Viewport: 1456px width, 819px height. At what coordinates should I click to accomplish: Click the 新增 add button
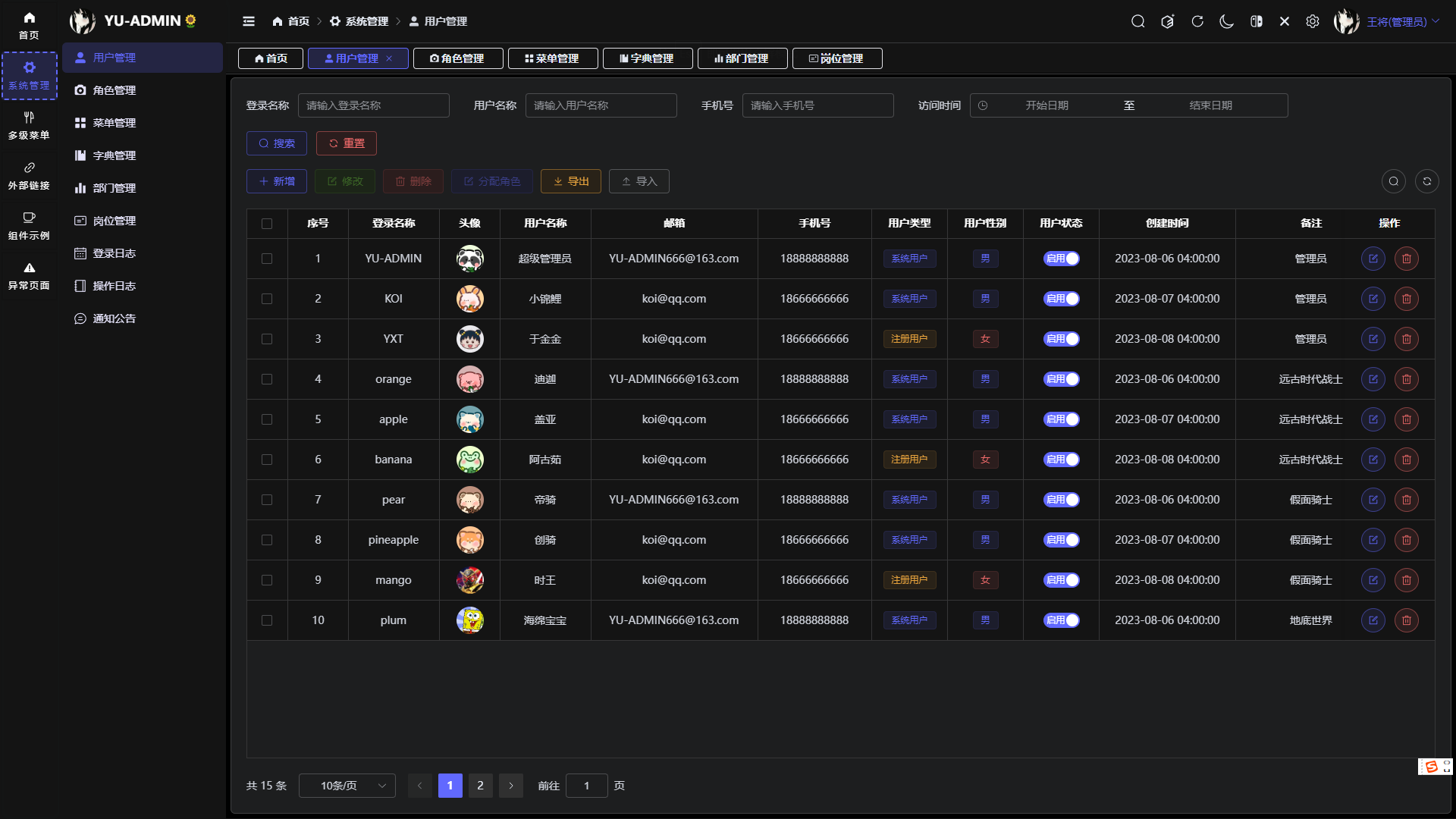point(276,181)
